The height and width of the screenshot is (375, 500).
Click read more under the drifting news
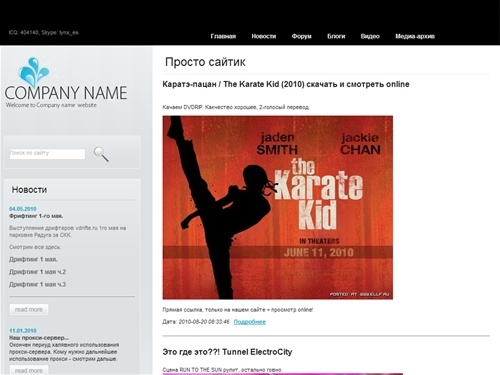click(x=29, y=310)
